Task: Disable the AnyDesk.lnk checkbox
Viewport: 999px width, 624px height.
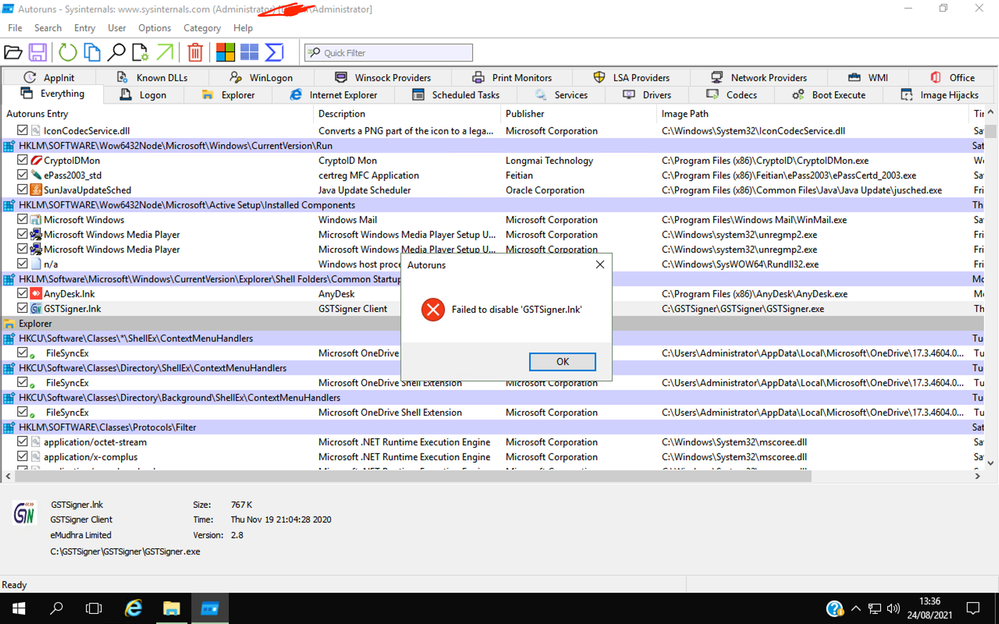Action: tap(22, 293)
